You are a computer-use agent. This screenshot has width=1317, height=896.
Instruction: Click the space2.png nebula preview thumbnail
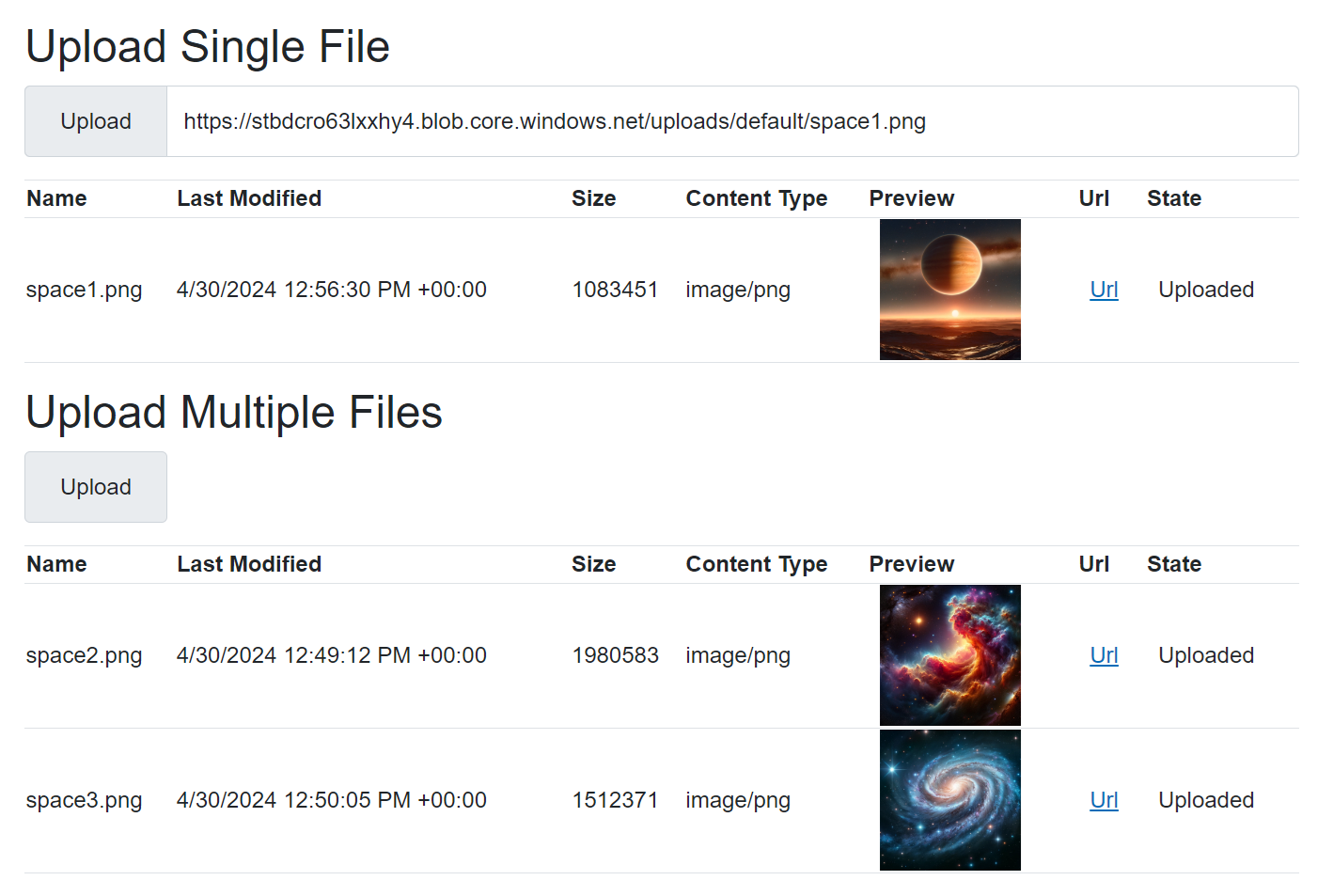coord(950,655)
